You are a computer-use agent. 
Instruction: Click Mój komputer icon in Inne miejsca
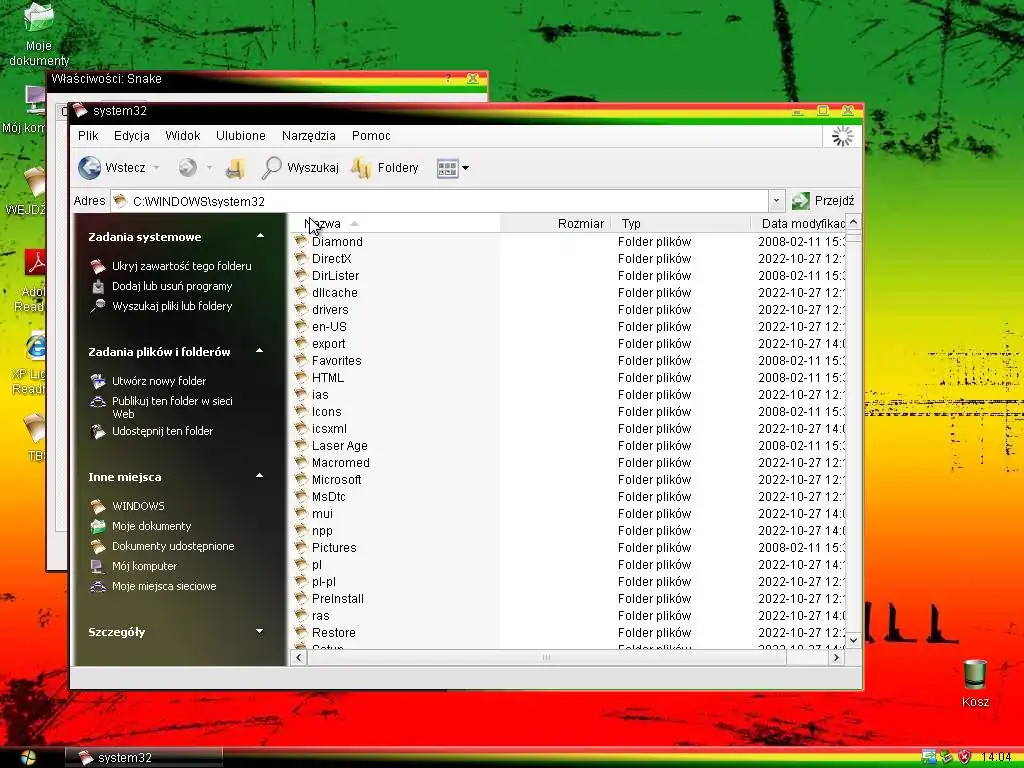pos(98,566)
